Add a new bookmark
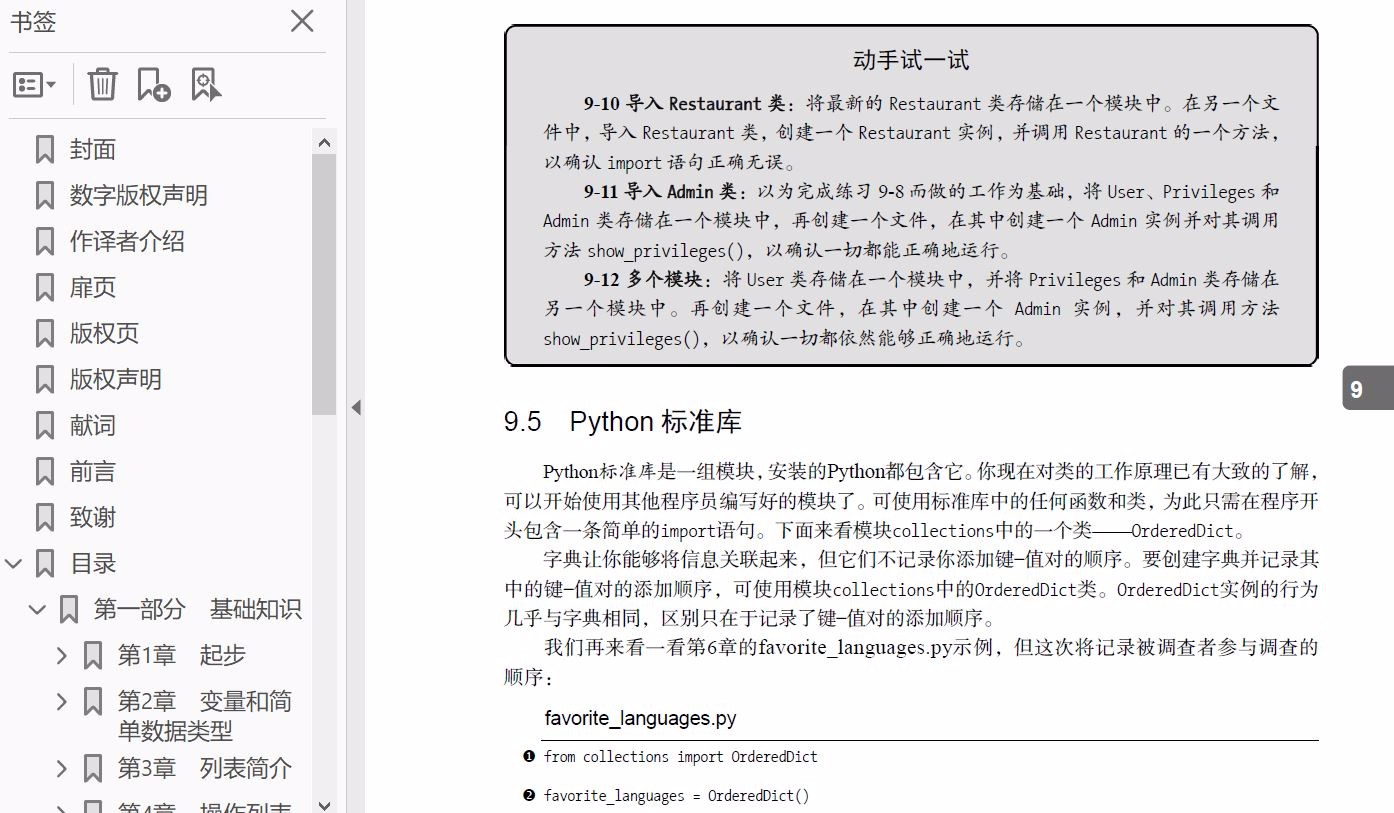This screenshot has height=813, width=1394. [153, 85]
